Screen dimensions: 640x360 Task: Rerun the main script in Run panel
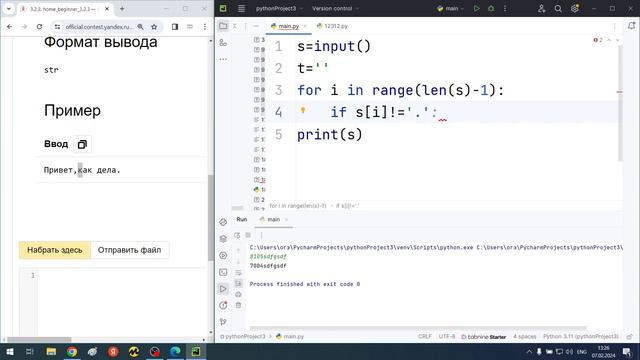pos(237,235)
